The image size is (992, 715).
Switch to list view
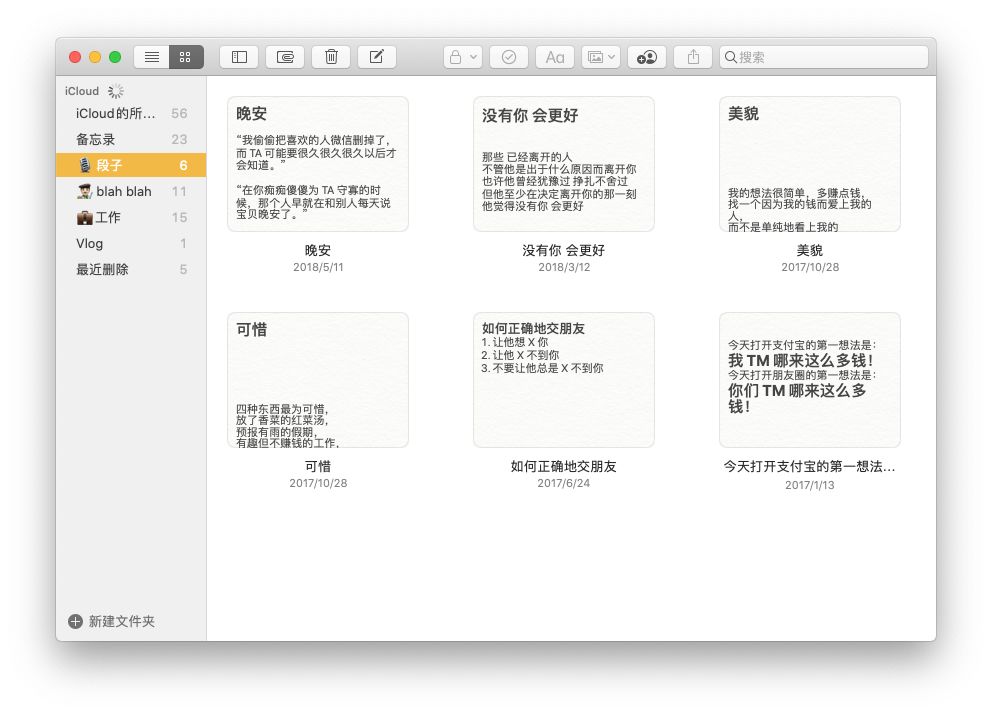click(x=152, y=57)
